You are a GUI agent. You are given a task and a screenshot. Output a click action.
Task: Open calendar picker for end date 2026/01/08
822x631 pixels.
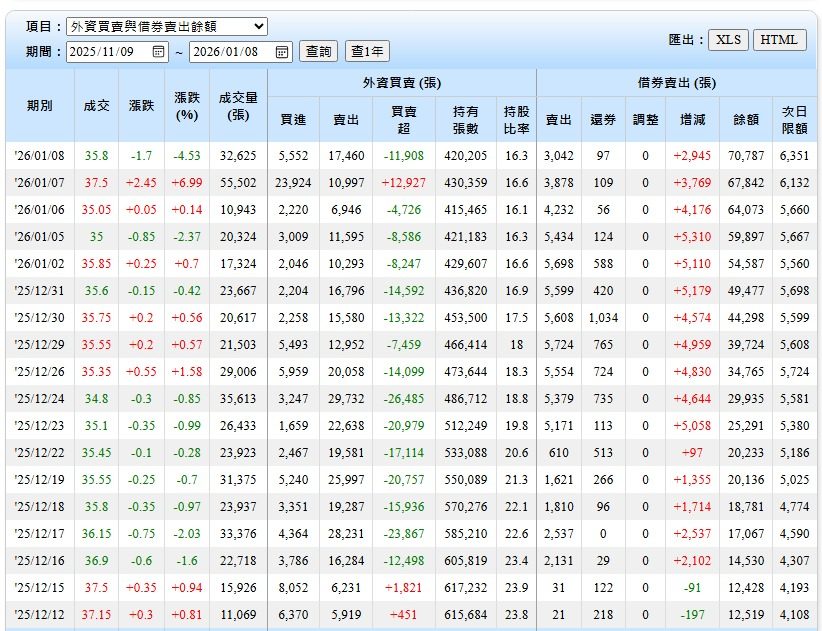pyautogui.click(x=282, y=51)
